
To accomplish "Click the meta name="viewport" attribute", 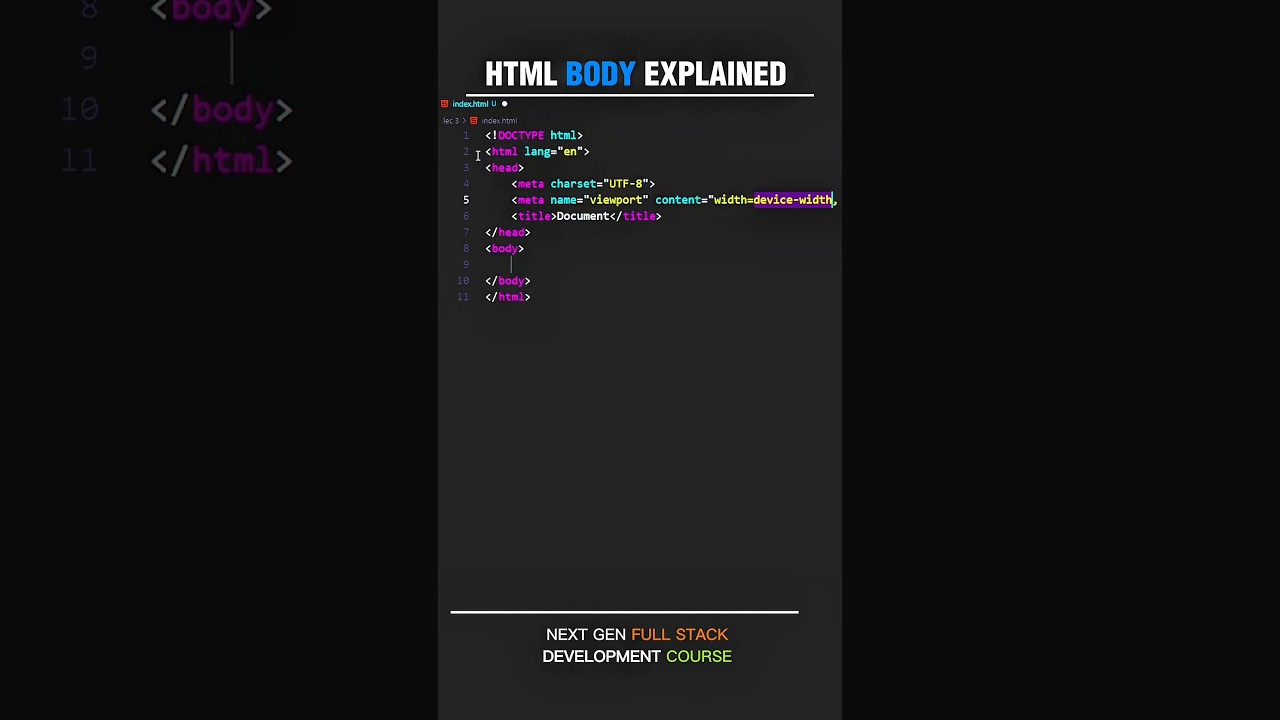I will [599, 200].
